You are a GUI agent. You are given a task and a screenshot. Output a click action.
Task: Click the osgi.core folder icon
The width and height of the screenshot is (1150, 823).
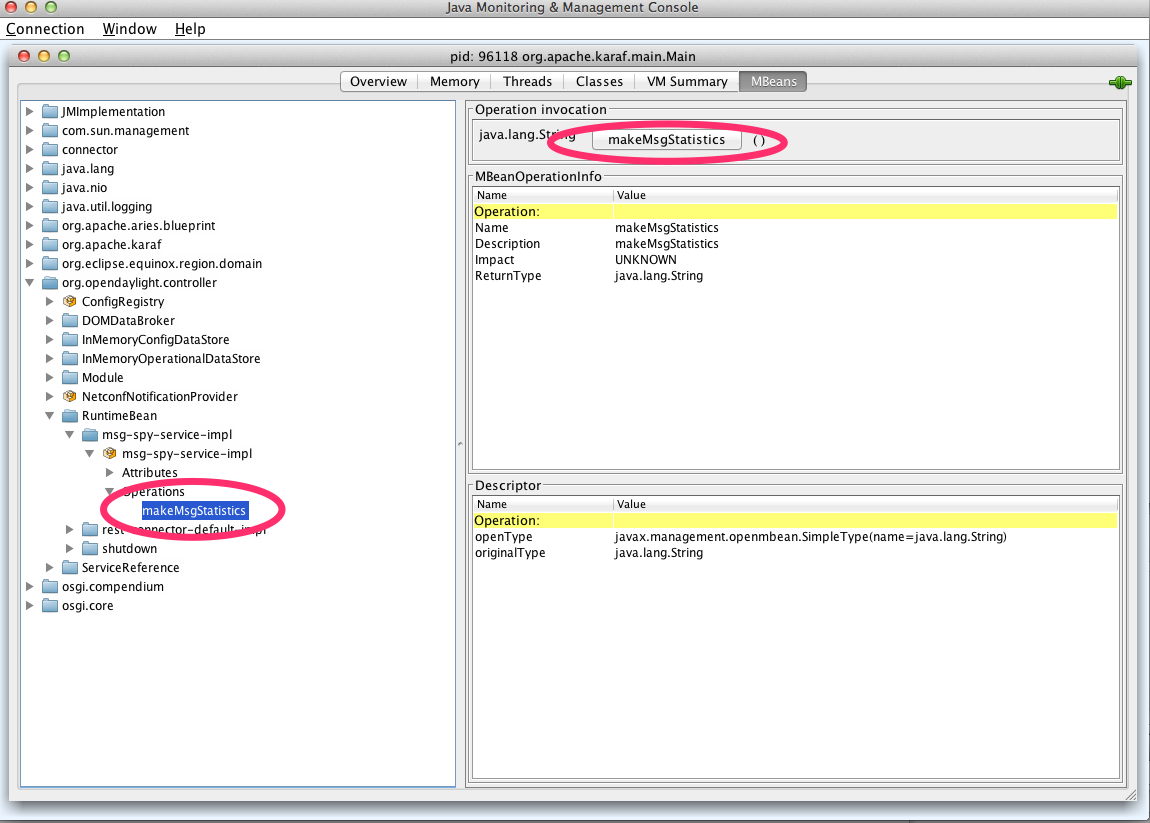50,606
